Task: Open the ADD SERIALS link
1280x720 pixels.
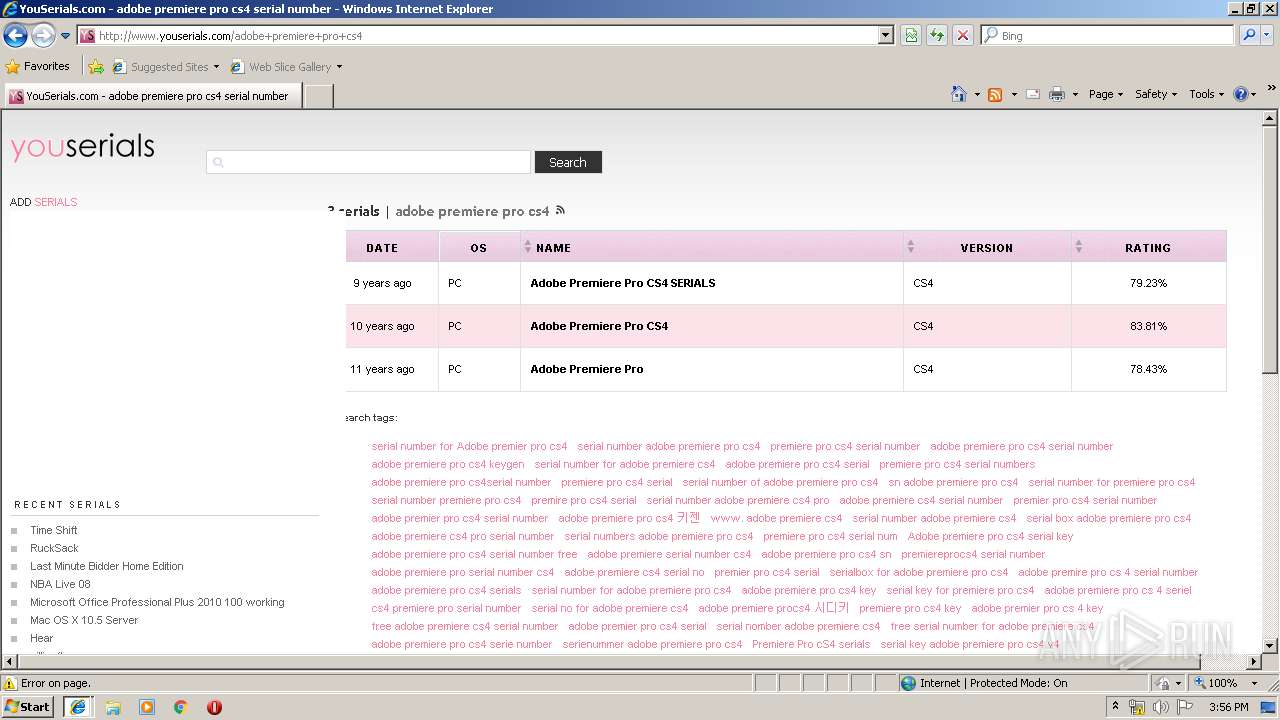Action: (x=43, y=202)
